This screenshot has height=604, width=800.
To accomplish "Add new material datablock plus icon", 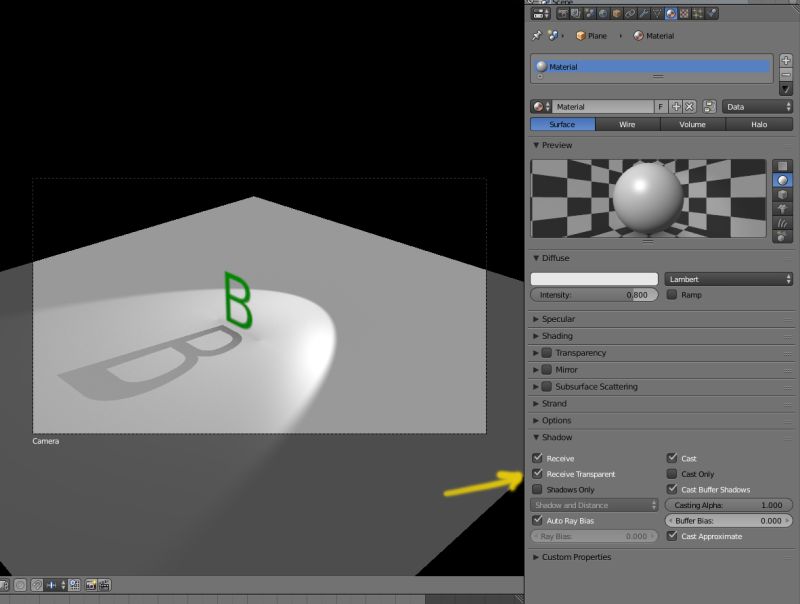I will (x=676, y=107).
